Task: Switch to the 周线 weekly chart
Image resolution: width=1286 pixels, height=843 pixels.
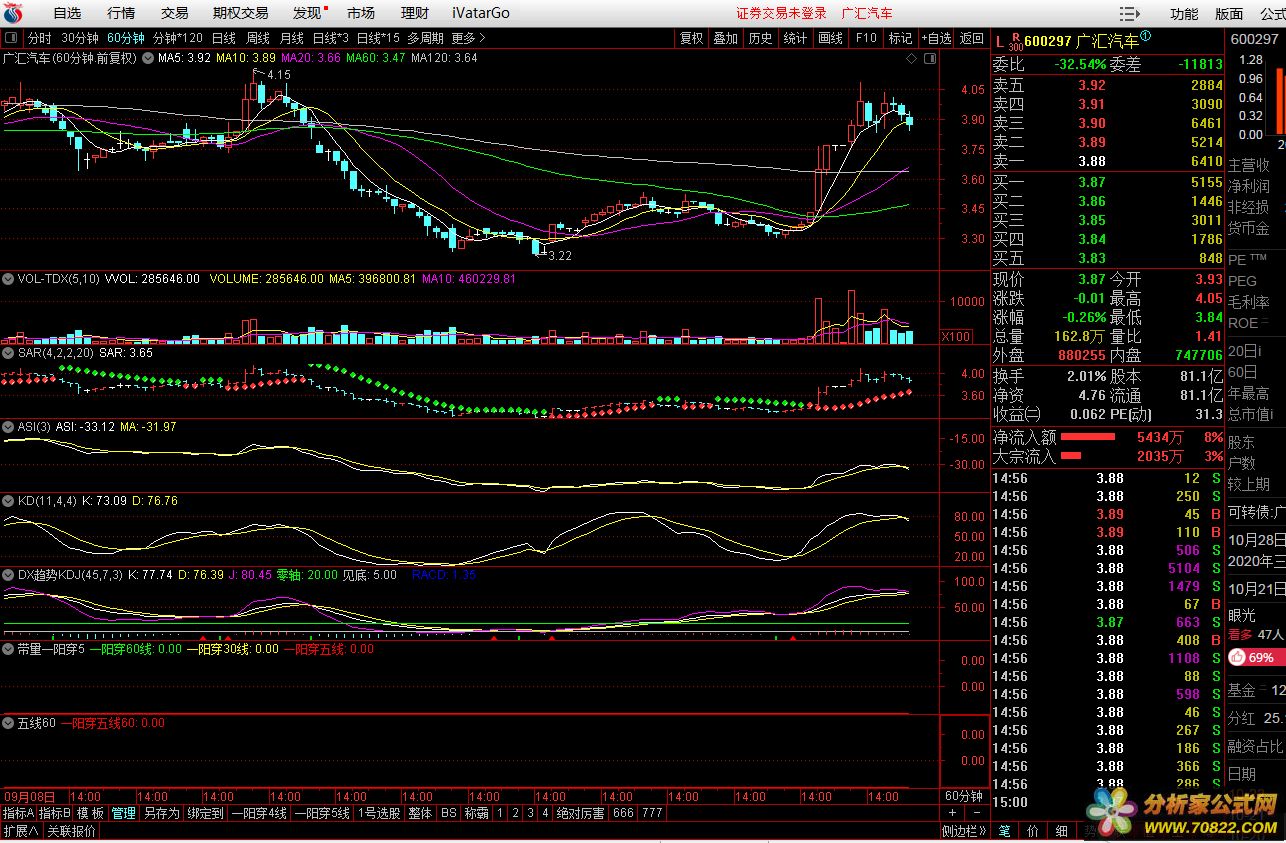Action: (x=257, y=38)
